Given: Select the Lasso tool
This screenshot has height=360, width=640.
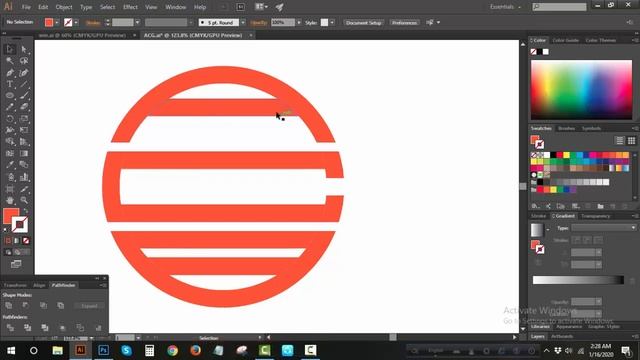Looking at the screenshot, I should [x=24, y=61].
